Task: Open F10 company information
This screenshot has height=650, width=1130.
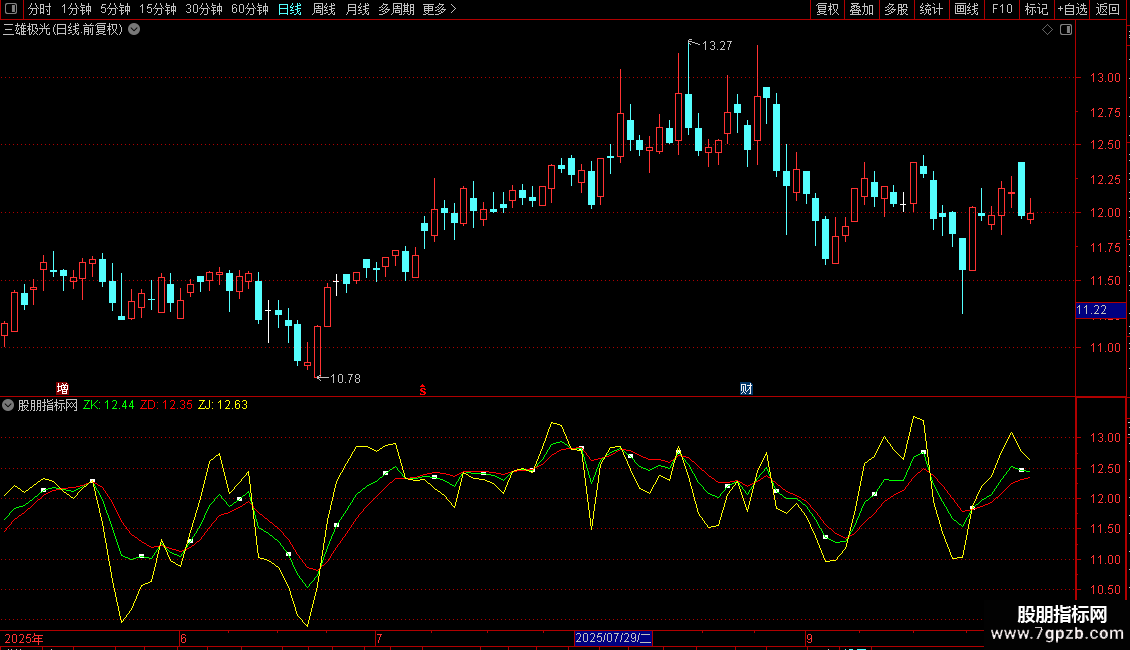Action: tap(1002, 9)
